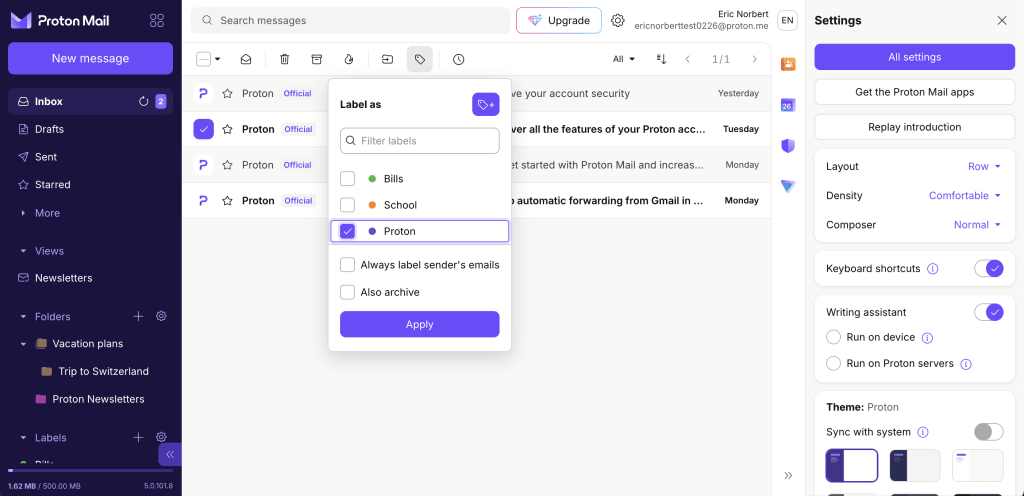Viewport: 1024px width, 496px height.
Task: Open Folders settings gear icon
Action: [161, 317]
